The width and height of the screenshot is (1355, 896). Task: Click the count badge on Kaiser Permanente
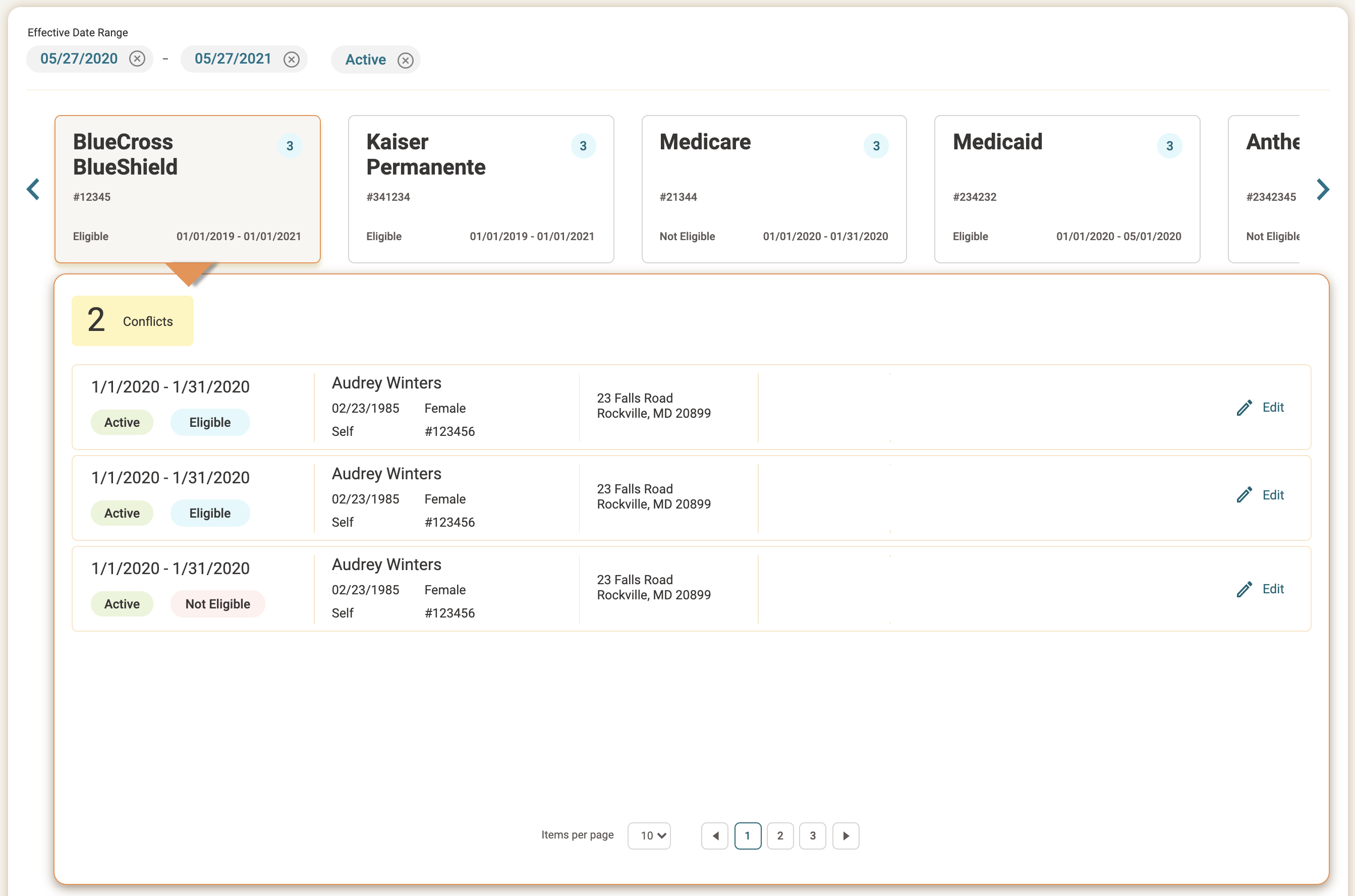tap(583, 146)
